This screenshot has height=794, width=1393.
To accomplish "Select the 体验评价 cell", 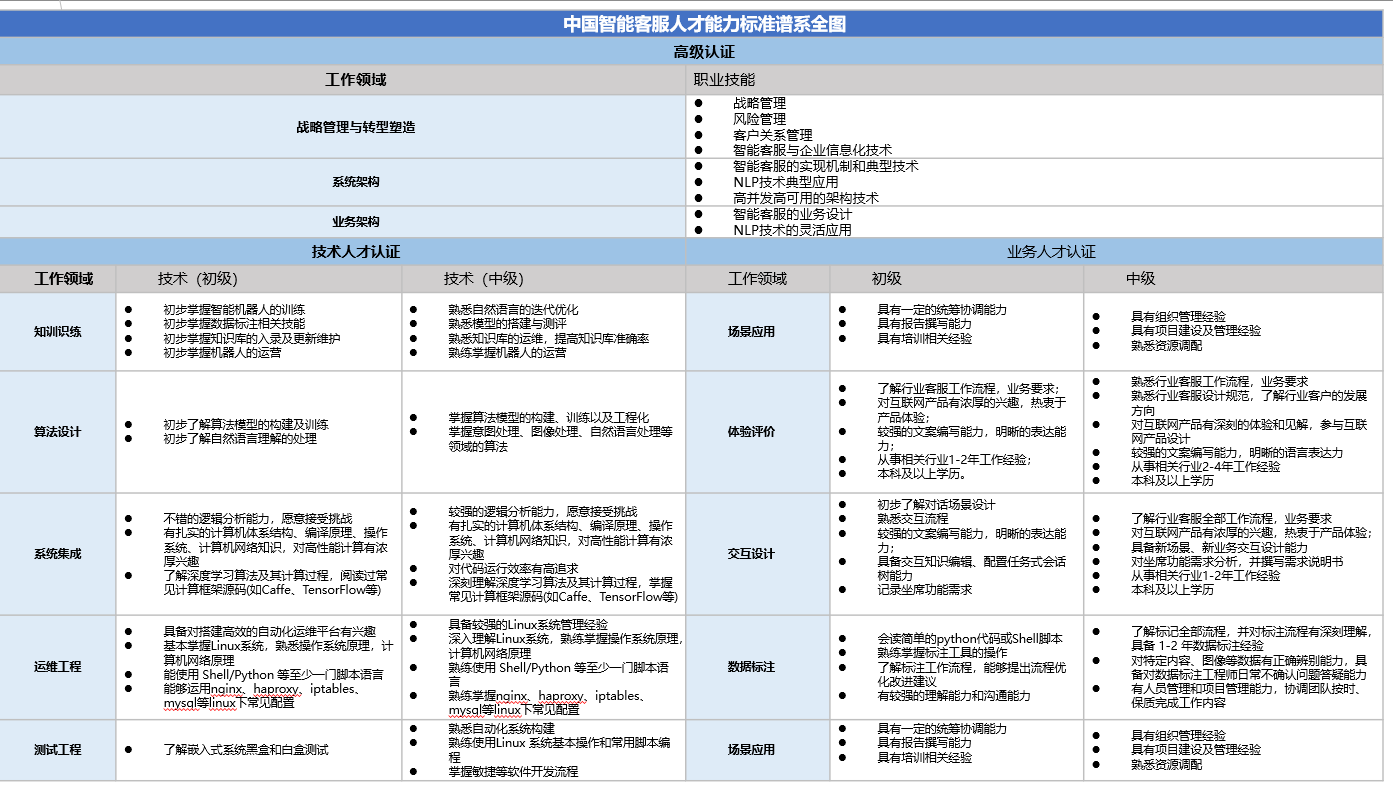I will tap(751, 432).
